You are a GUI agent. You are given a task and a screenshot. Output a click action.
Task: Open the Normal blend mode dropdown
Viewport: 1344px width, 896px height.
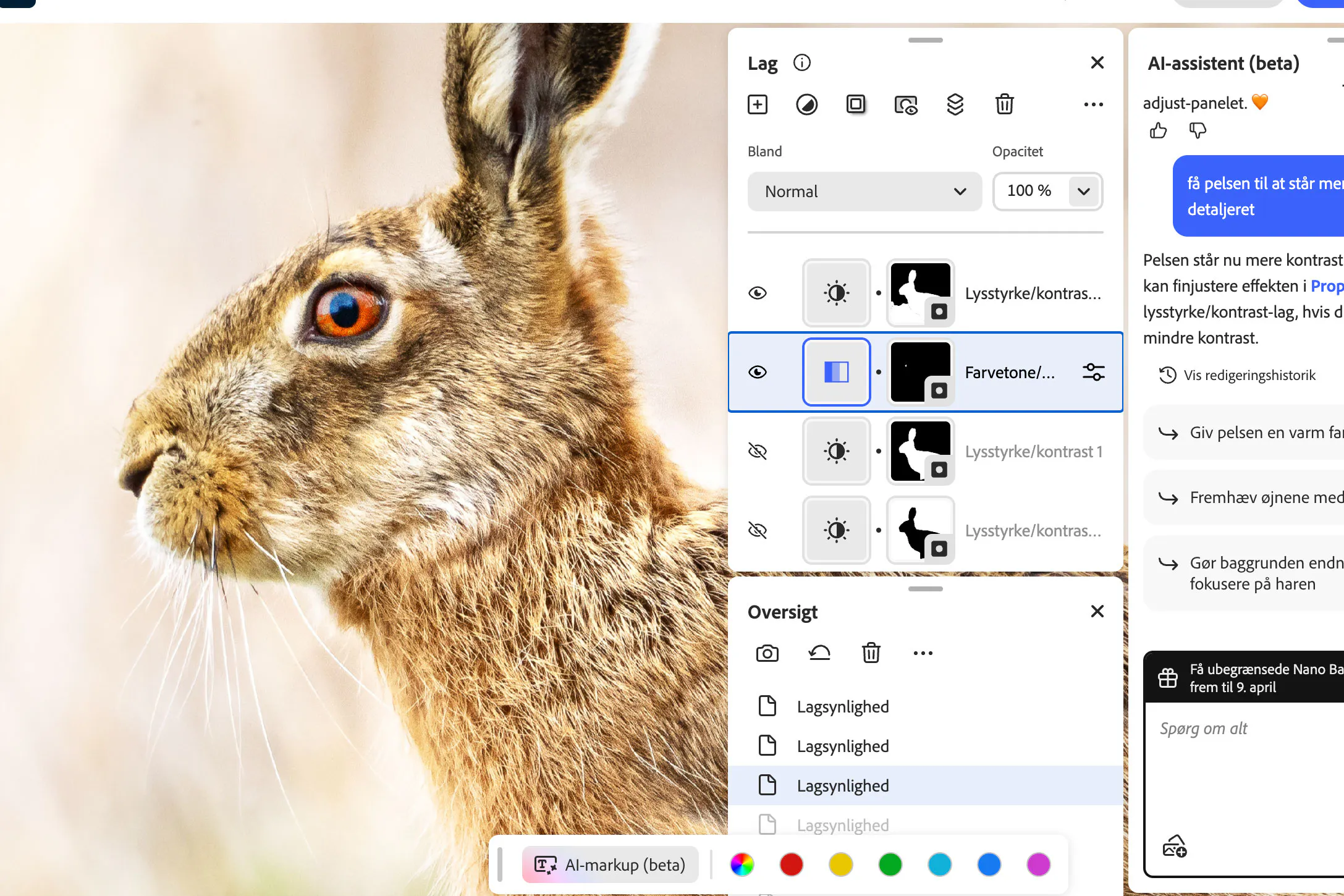(x=864, y=192)
